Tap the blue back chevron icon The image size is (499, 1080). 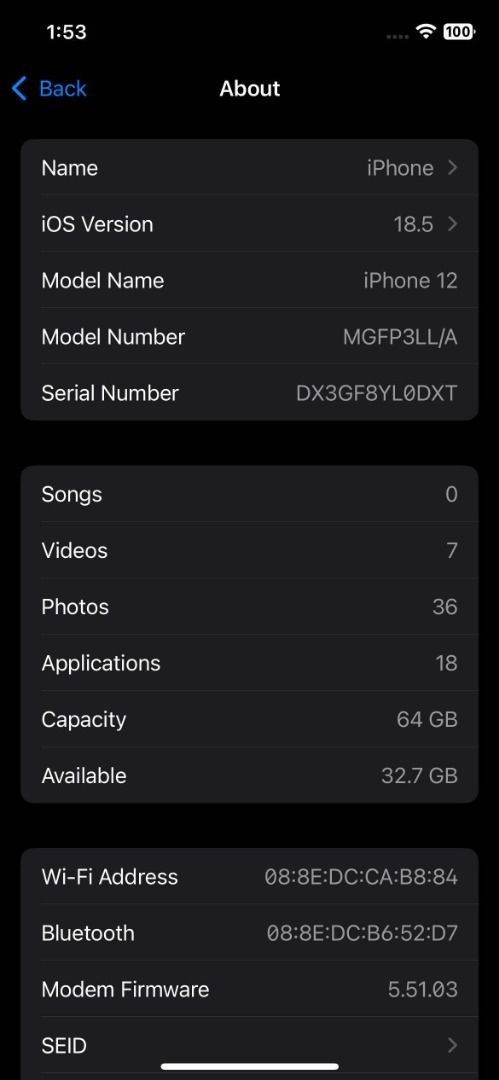(19, 89)
